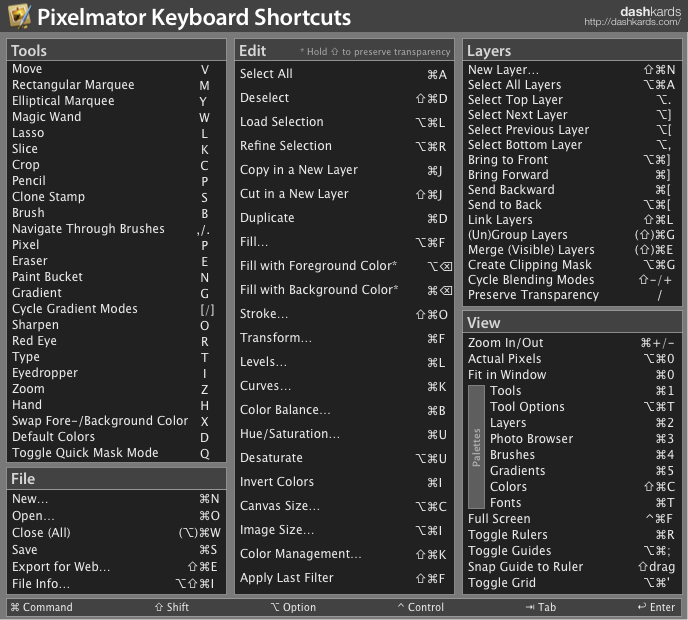Select the Red Eye row
The width and height of the screenshot is (688, 620).
coord(116,341)
